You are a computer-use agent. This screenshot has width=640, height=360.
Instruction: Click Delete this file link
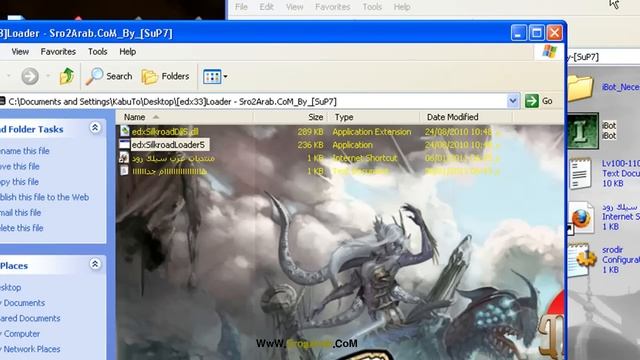click(x=22, y=228)
